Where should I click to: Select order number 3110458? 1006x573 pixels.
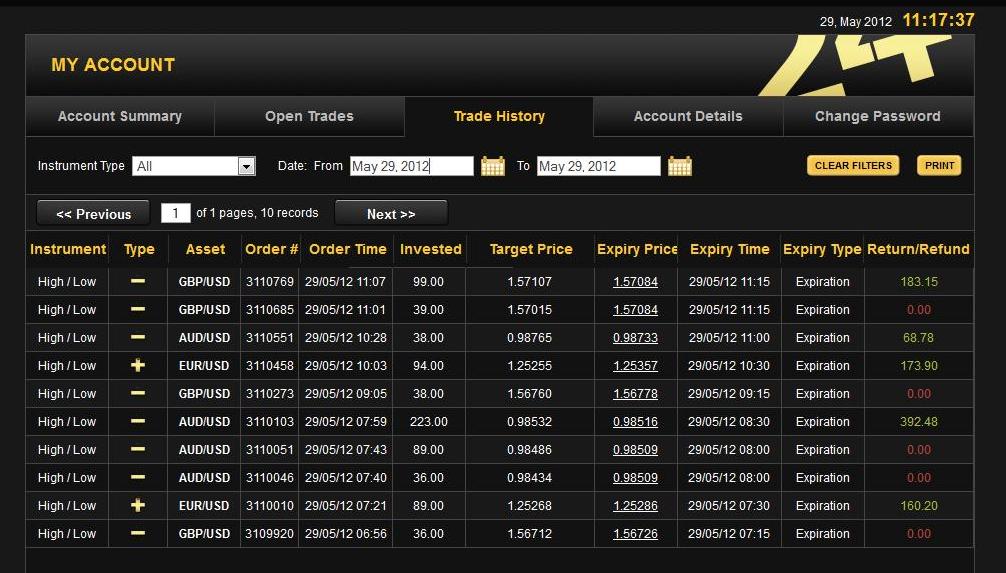269,366
